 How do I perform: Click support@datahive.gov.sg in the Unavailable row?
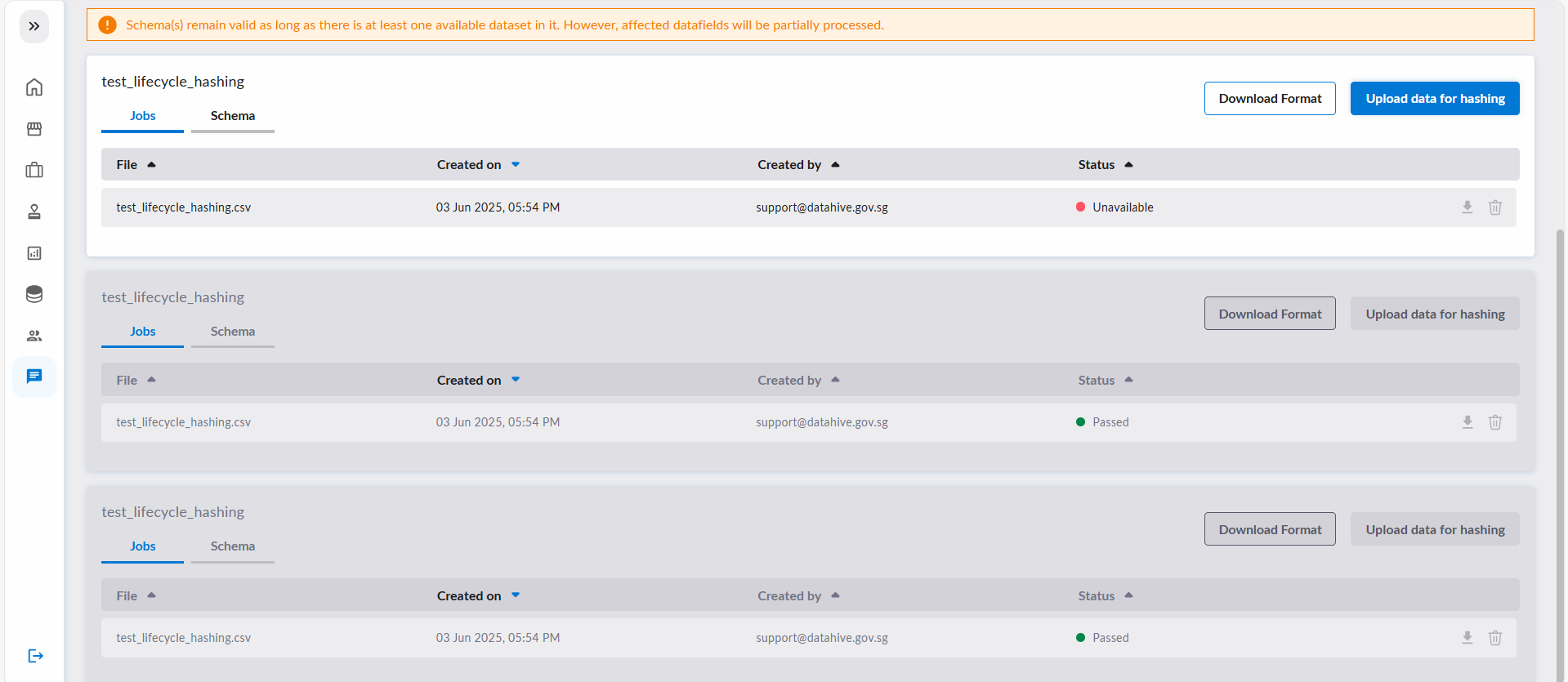click(x=822, y=207)
